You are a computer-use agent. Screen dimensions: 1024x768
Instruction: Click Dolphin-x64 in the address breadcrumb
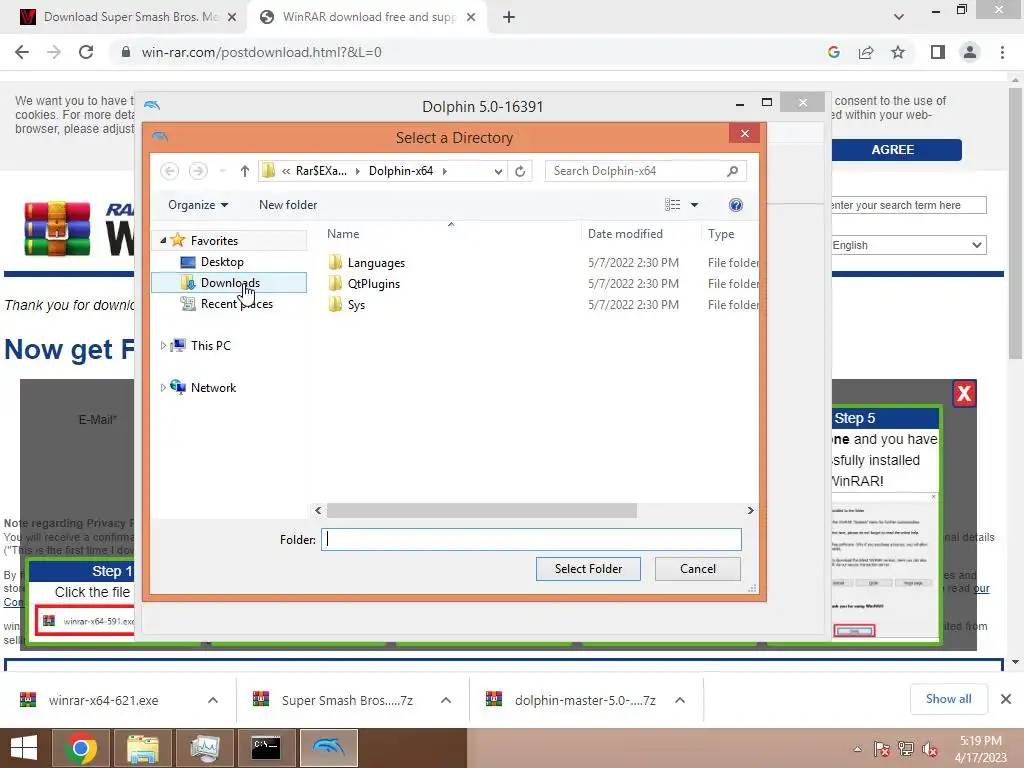pos(400,171)
